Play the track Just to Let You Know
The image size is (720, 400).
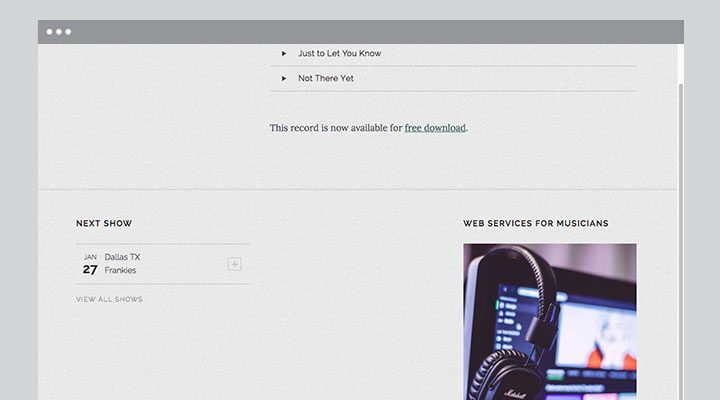[x=284, y=54]
